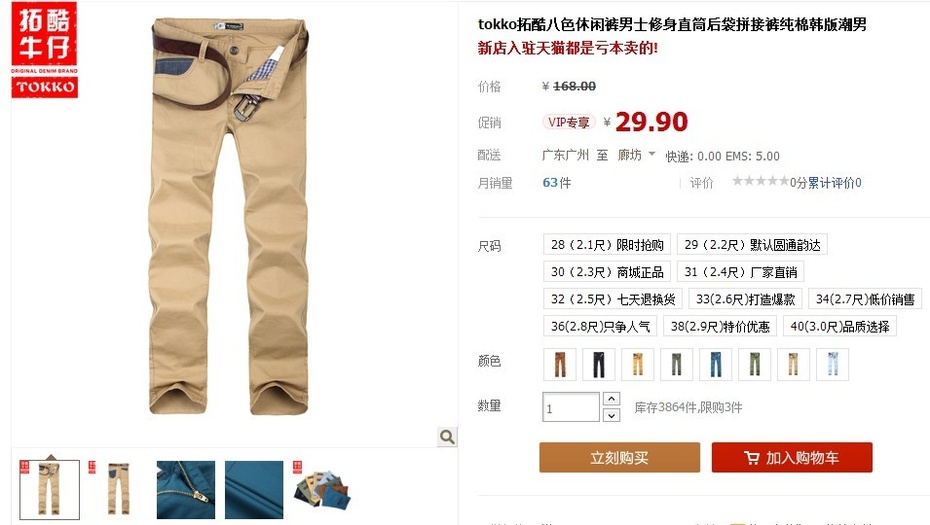This screenshot has width=930, height=525.
Task: Pick the blue pants color swatch
Action: pos(715,364)
